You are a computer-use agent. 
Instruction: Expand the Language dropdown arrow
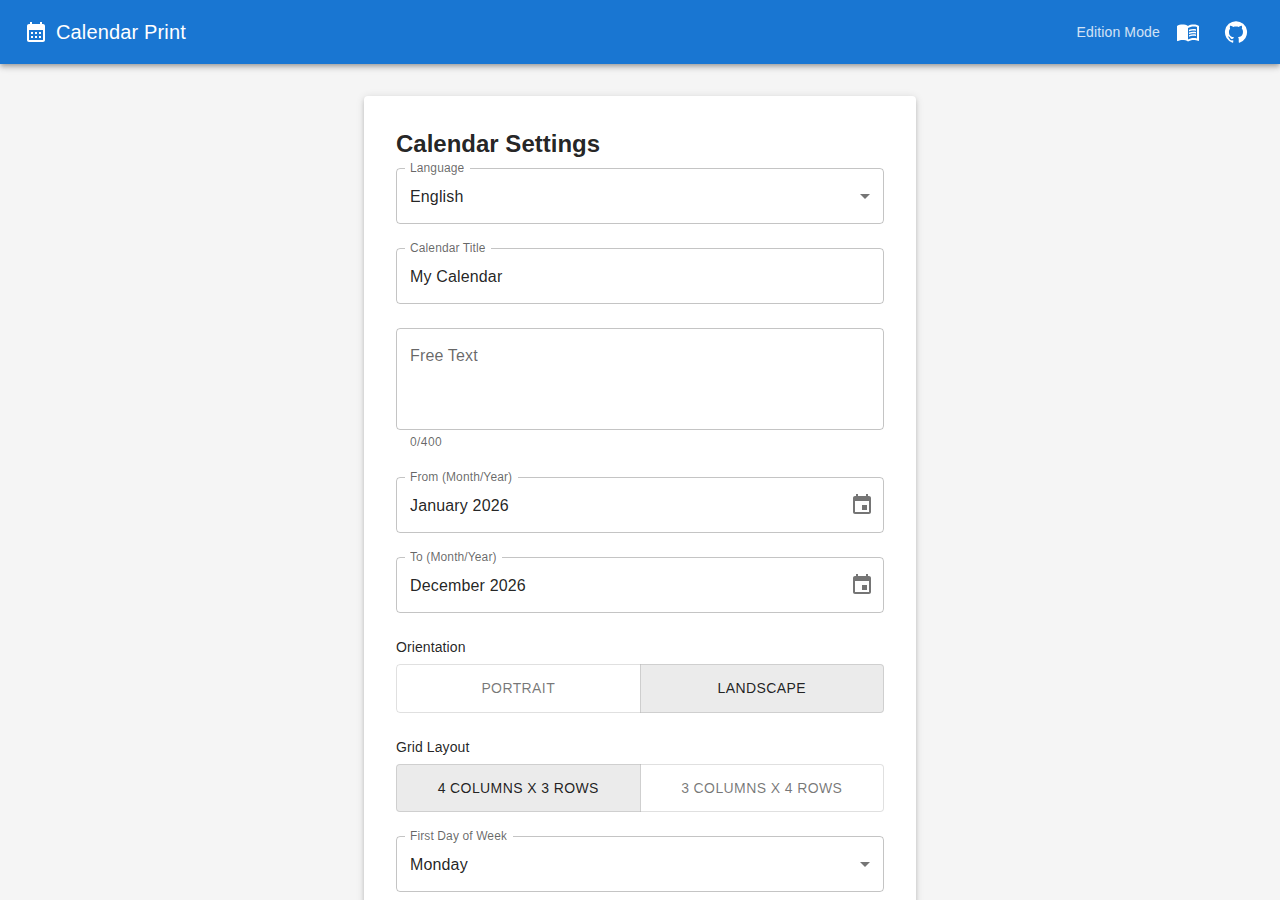coord(865,196)
